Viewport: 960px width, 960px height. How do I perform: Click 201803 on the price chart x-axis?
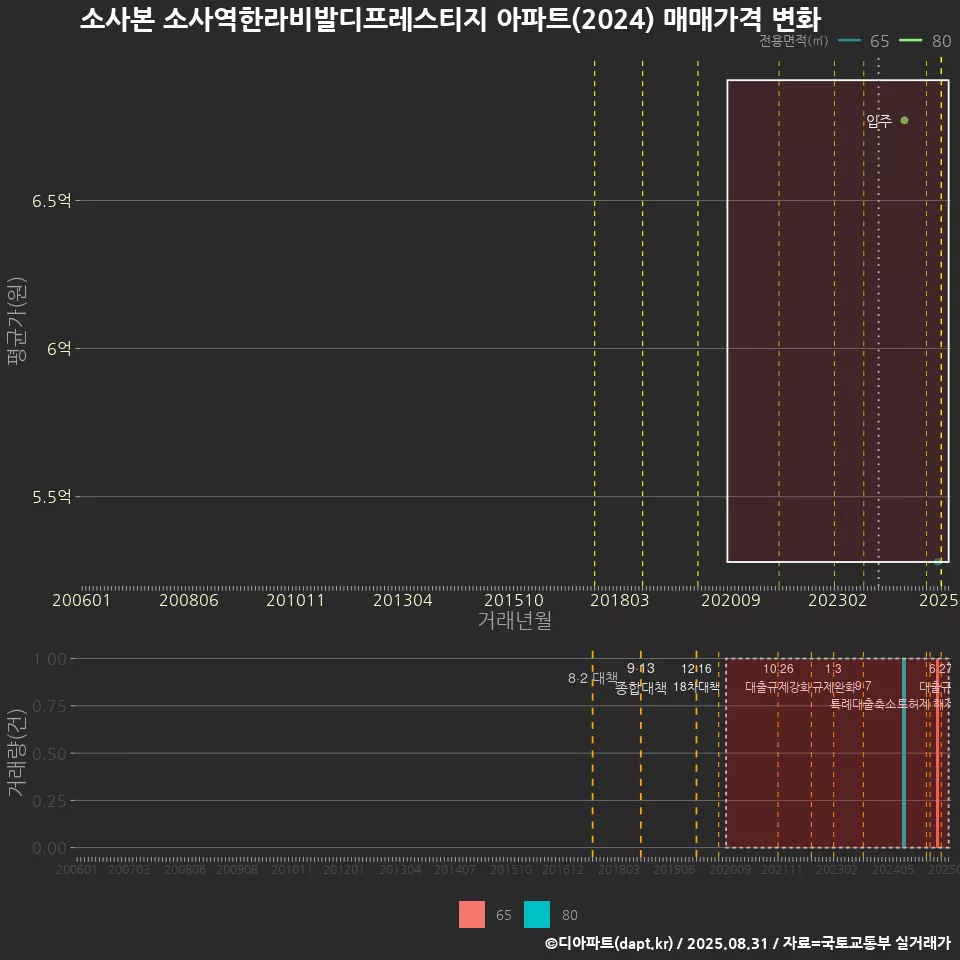620,600
